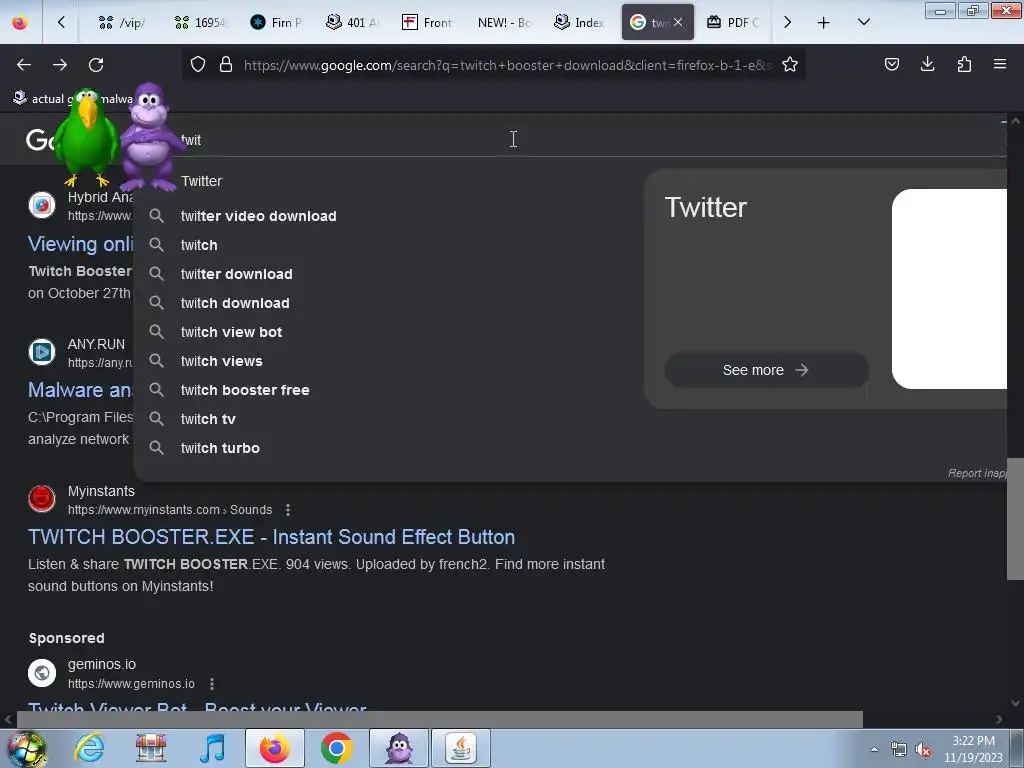Switch to the NEW! - Bo tab

click(504, 22)
